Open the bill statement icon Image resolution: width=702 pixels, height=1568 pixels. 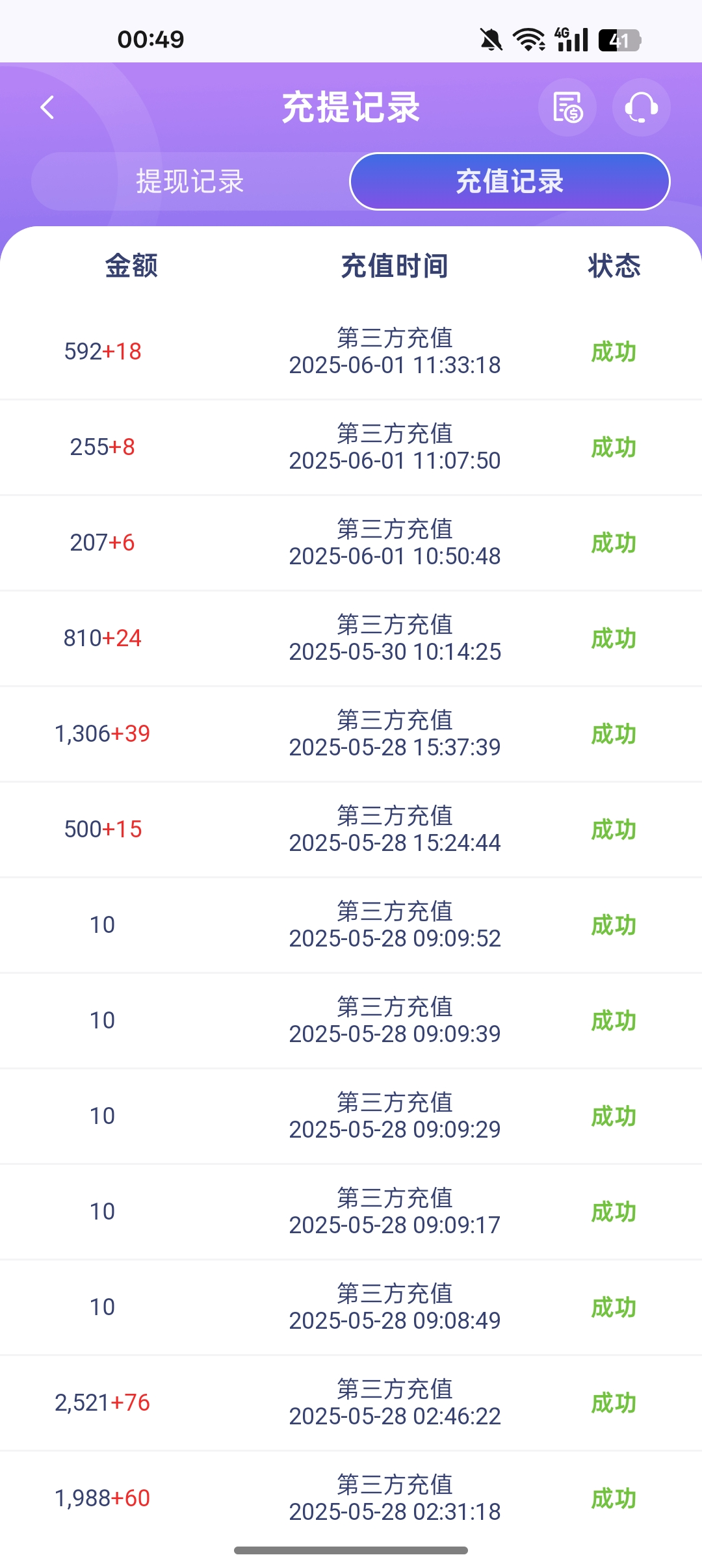[567, 107]
